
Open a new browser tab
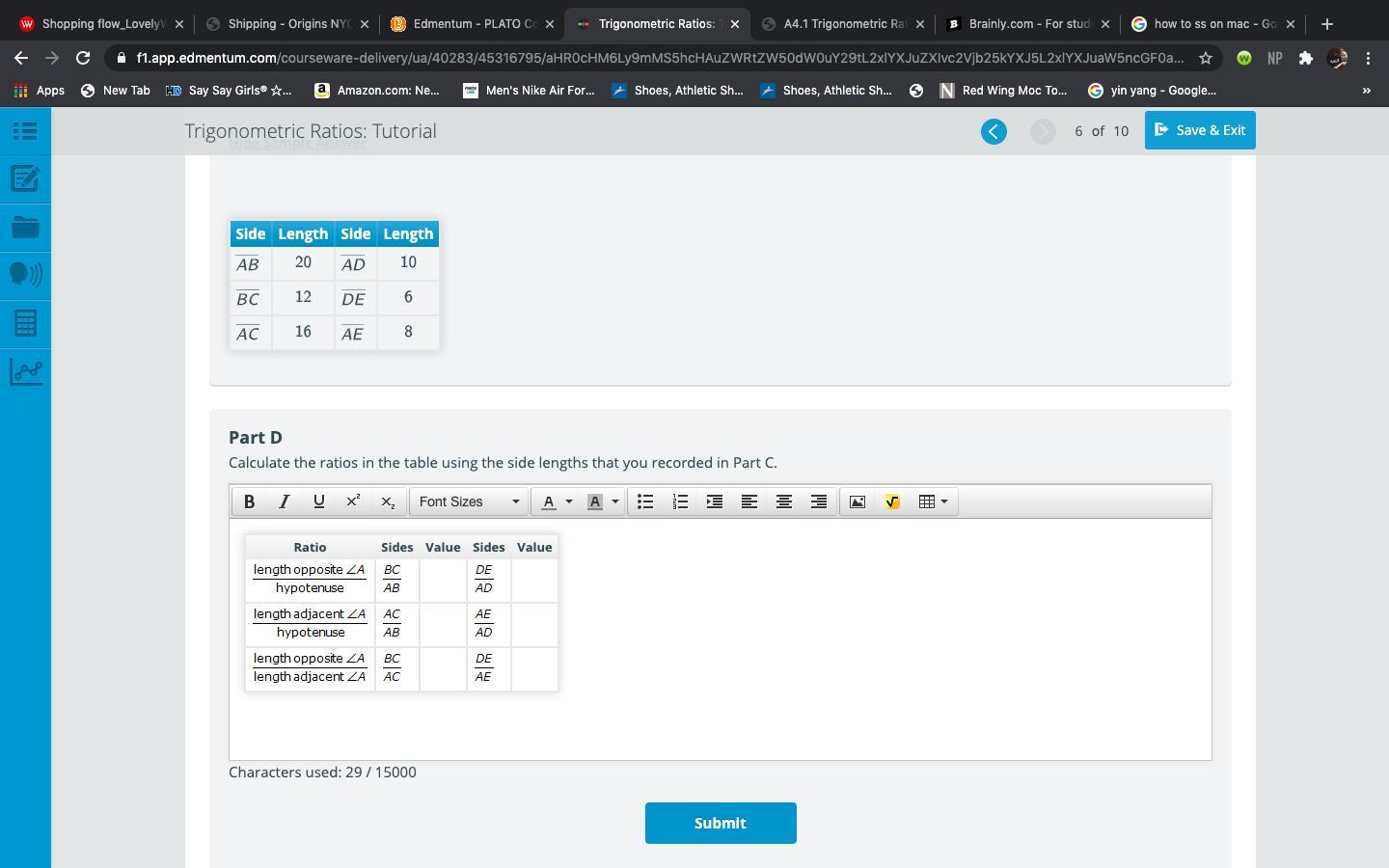1327,24
